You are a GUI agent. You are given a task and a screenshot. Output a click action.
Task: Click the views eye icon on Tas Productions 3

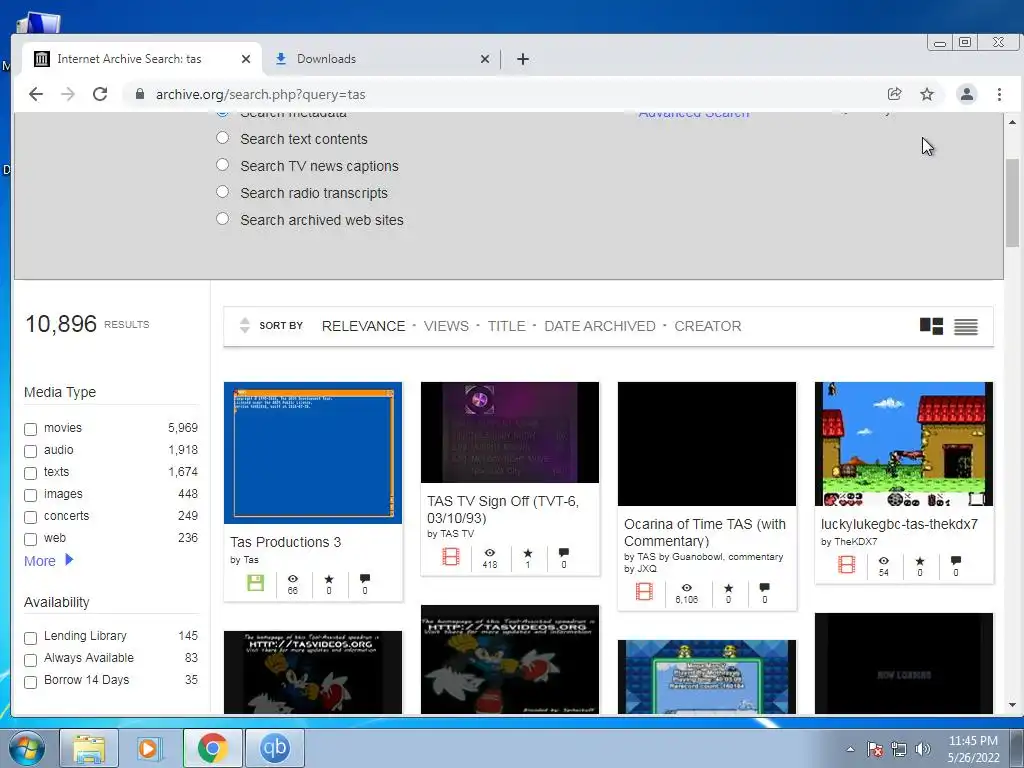click(293, 579)
